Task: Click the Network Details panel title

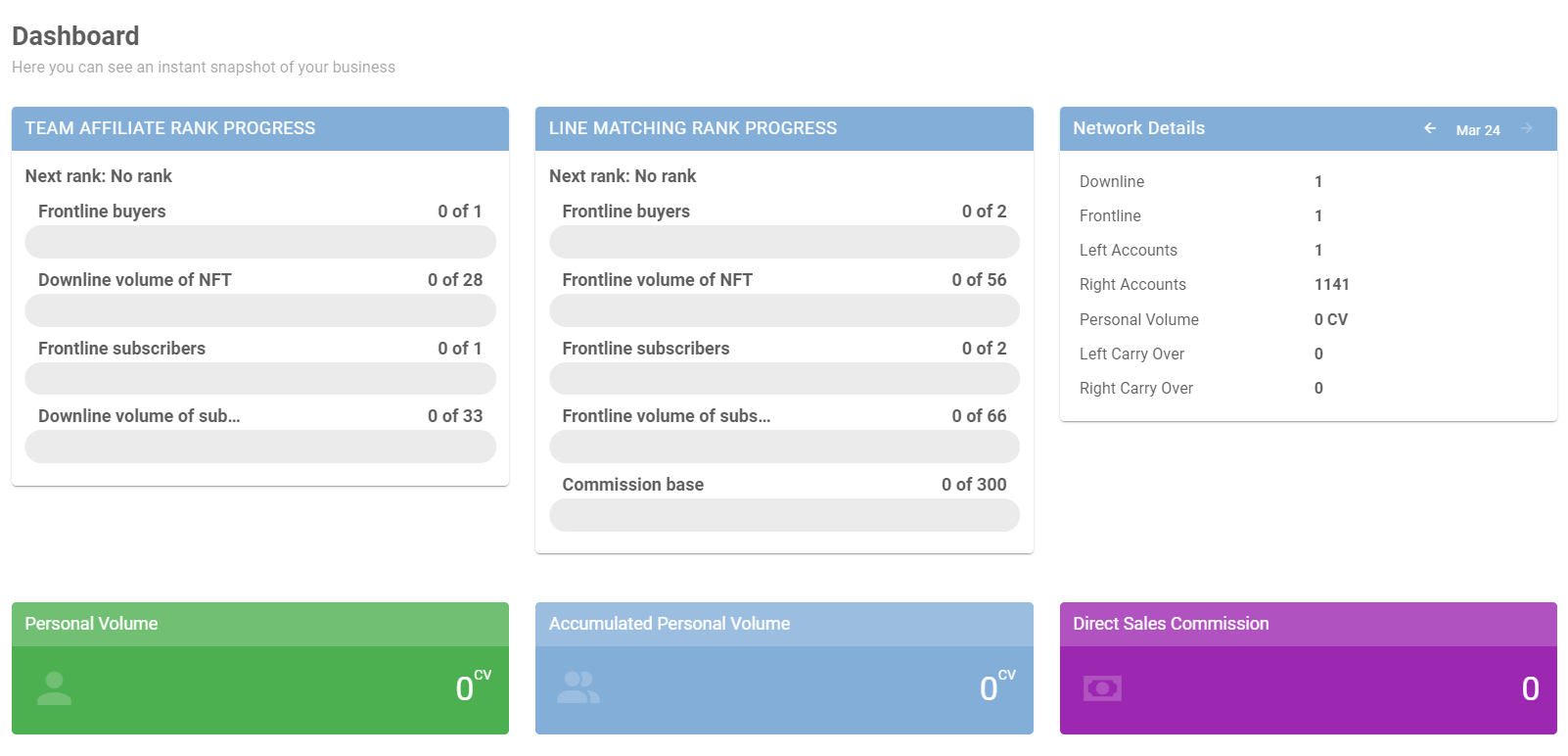Action: coord(1138,128)
